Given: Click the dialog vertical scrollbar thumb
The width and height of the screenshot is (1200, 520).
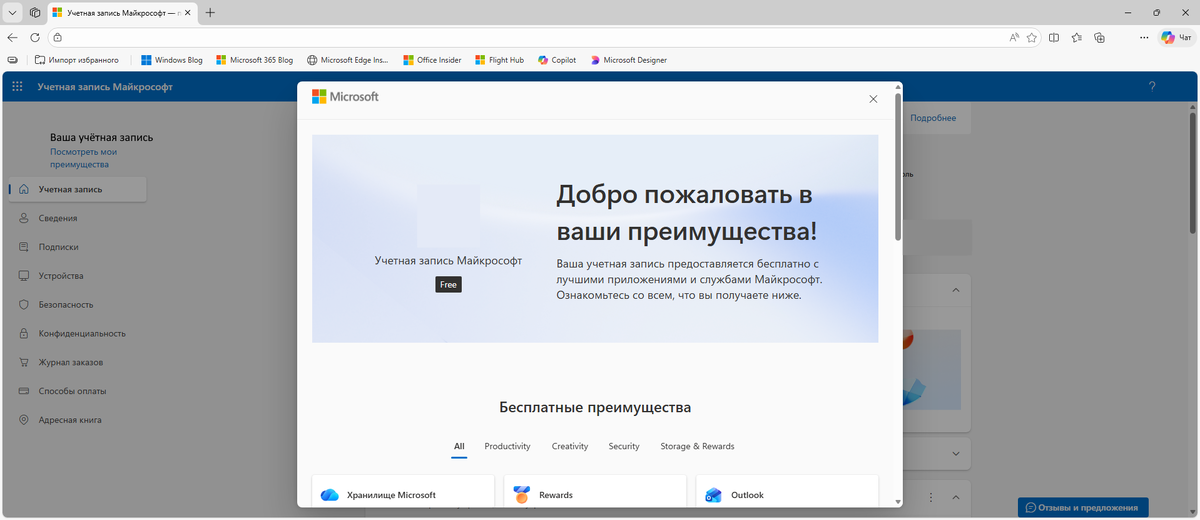Looking at the screenshot, I should (898, 167).
